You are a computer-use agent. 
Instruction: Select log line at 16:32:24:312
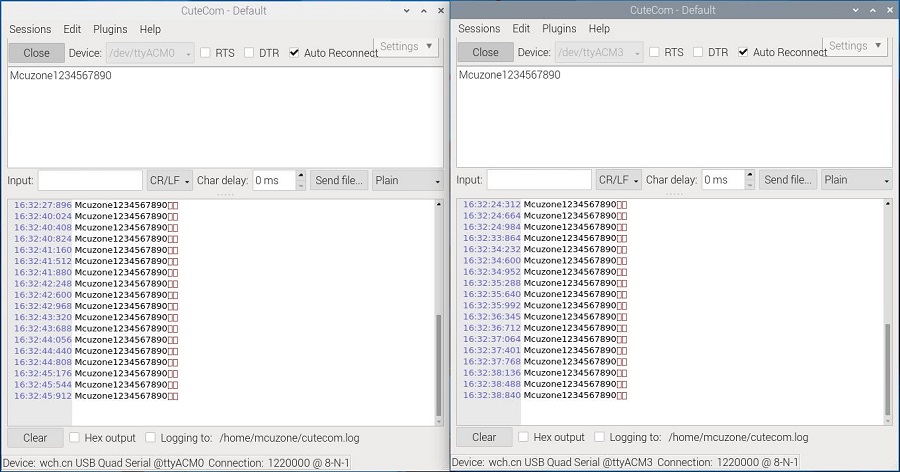[x=545, y=204]
